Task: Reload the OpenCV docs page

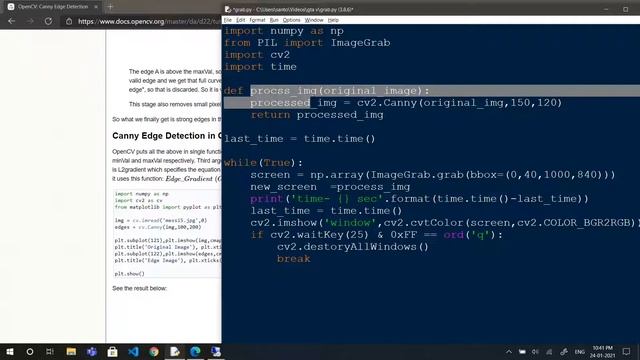Action: pos(48,21)
